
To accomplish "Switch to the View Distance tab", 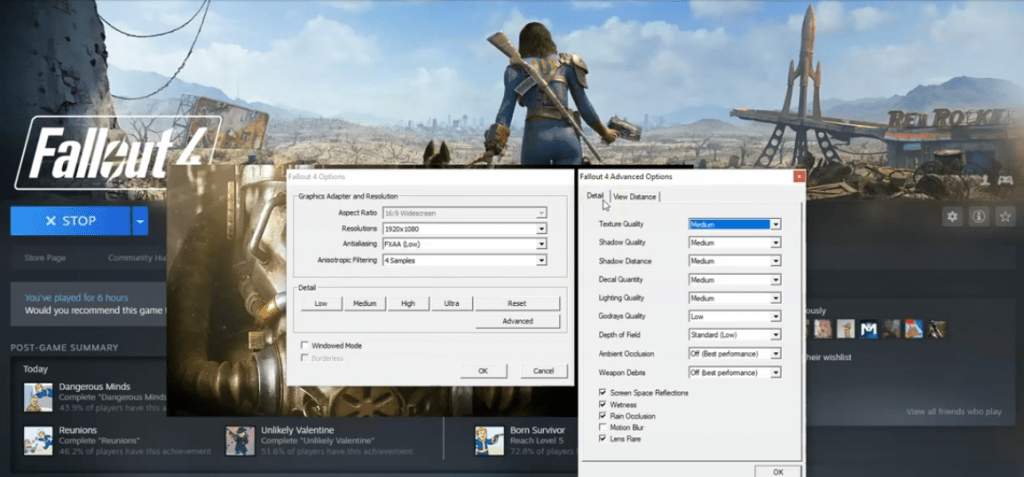I will (634, 196).
